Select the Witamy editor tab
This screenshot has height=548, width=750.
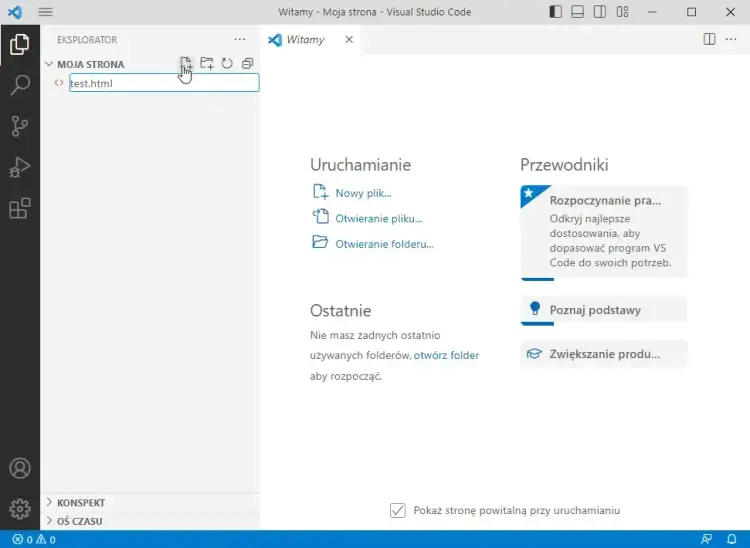(x=311, y=40)
